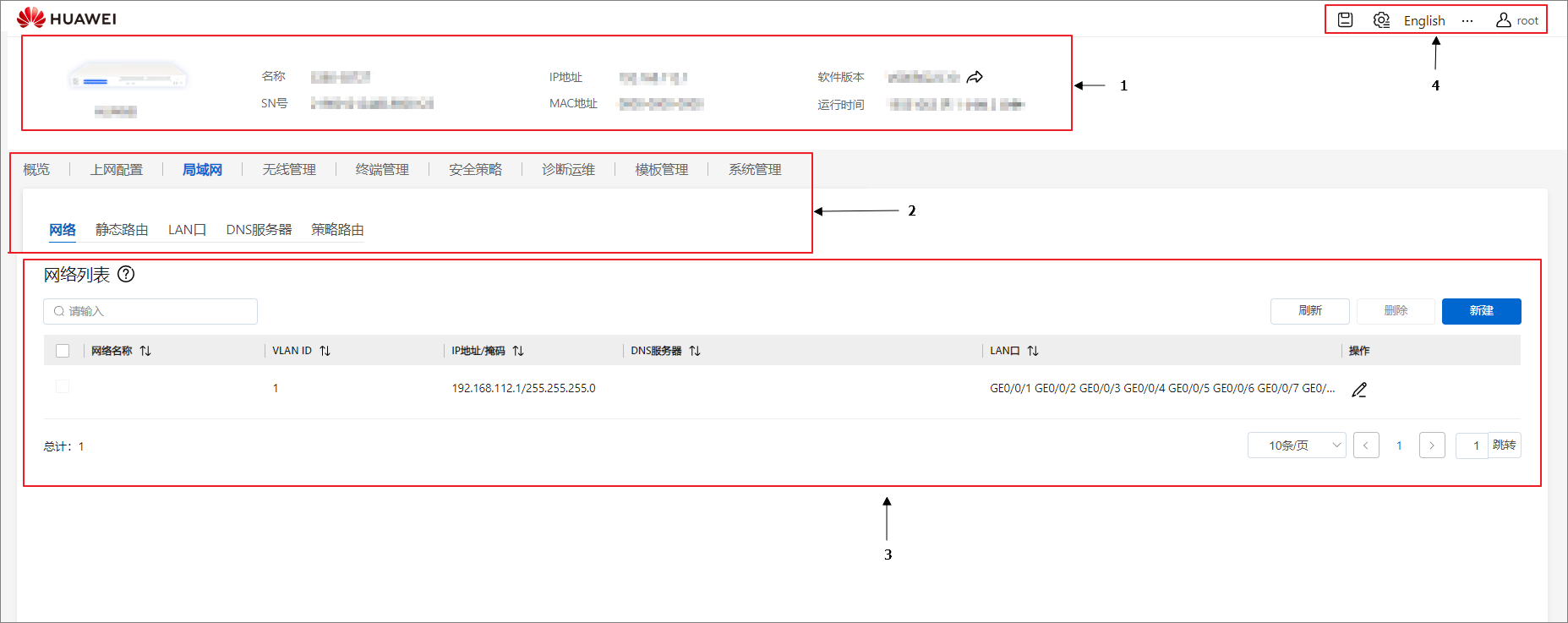Click page number 1 in pagination

coord(1399,445)
